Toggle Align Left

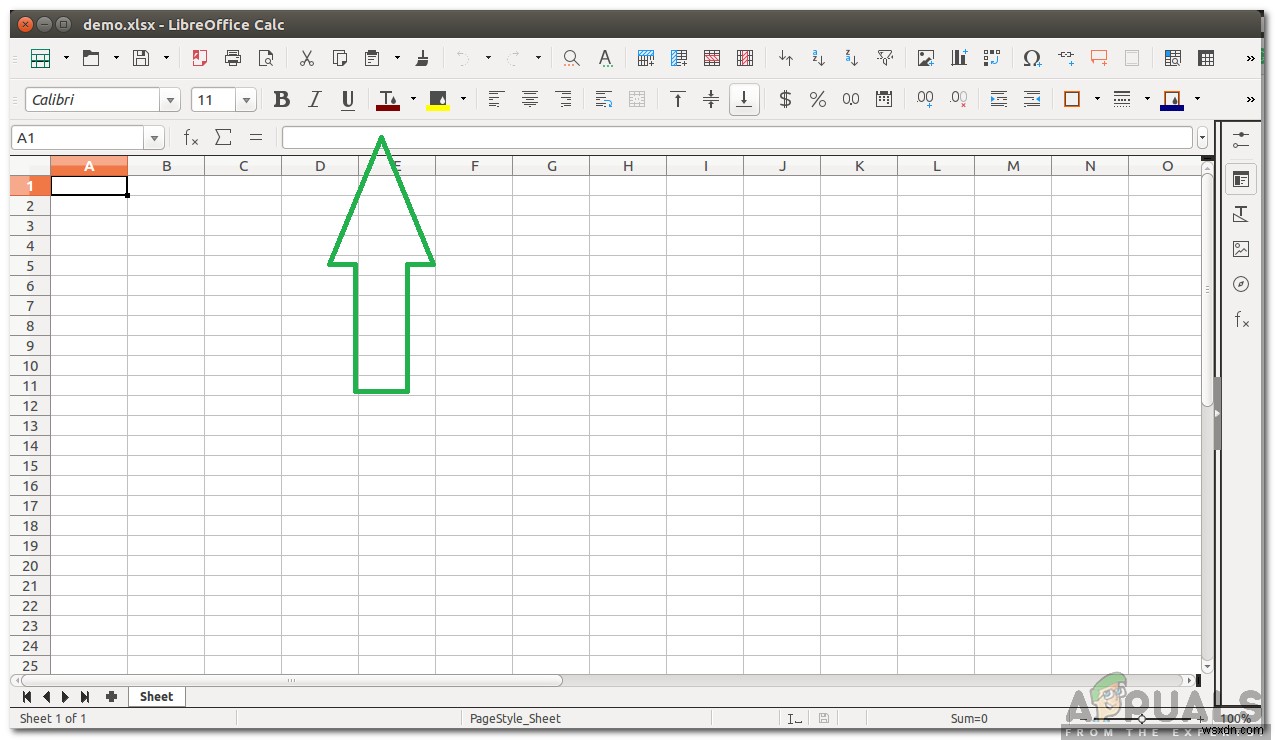click(x=497, y=99)
